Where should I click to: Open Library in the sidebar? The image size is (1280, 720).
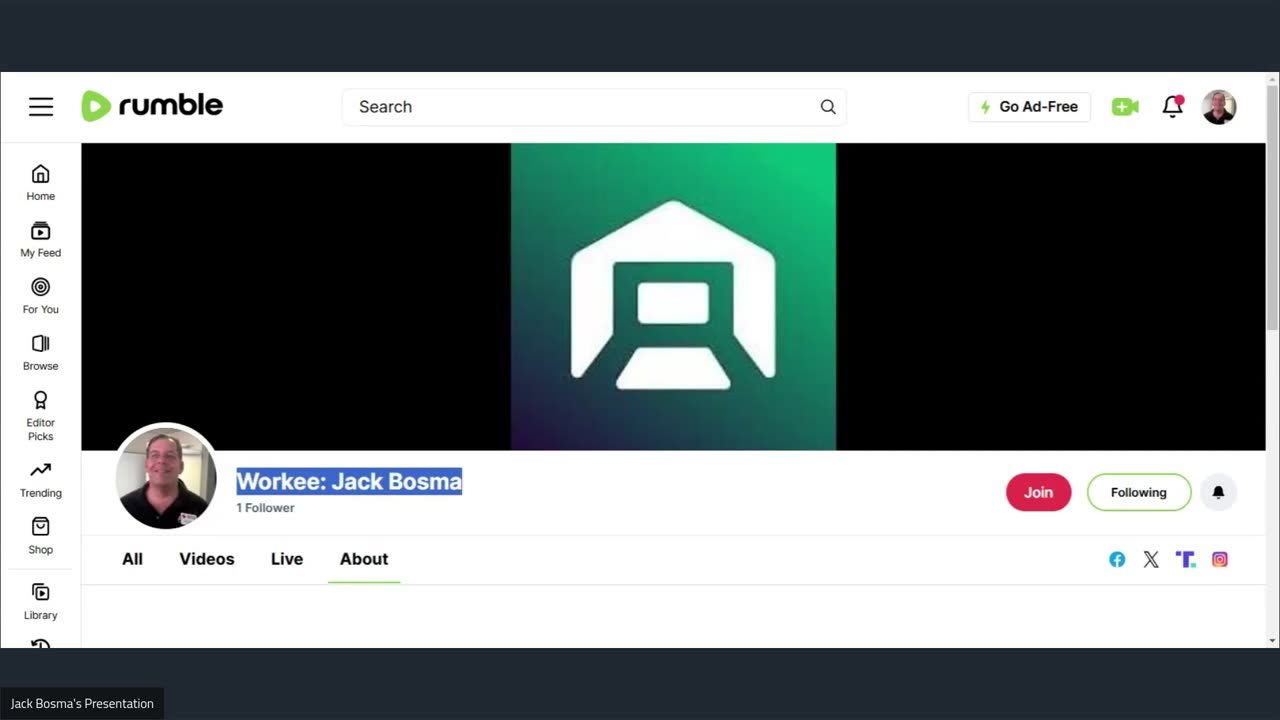[41, 602]
